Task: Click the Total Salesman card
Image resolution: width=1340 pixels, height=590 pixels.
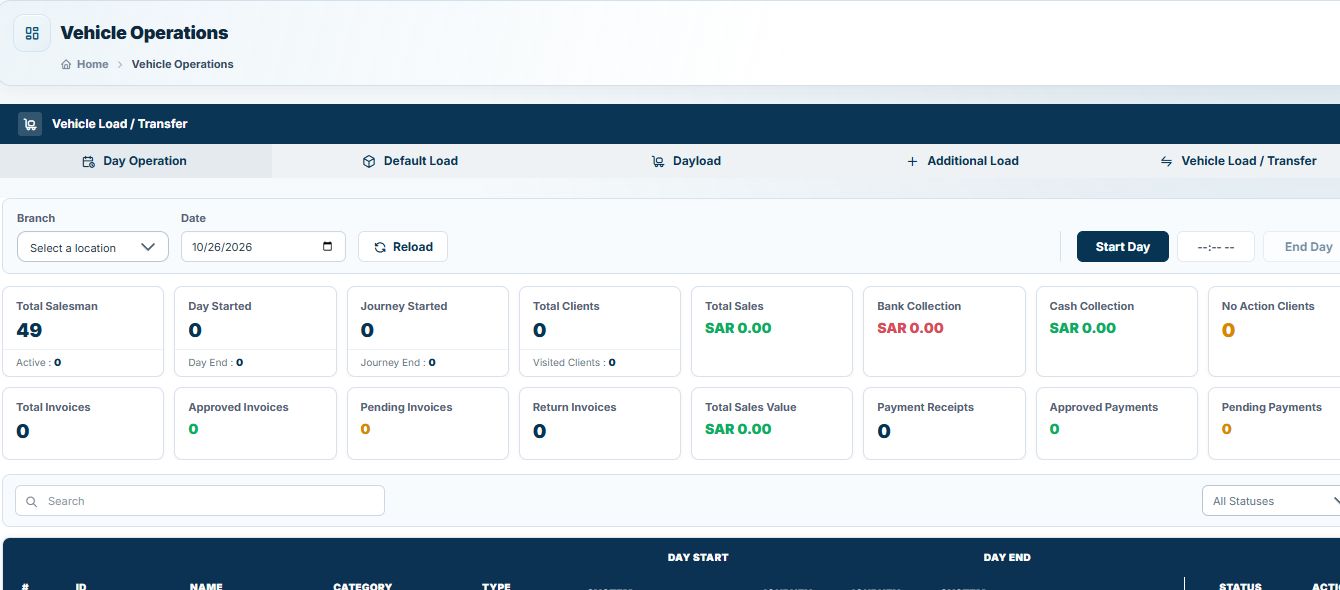Action: tap(83, 332)
